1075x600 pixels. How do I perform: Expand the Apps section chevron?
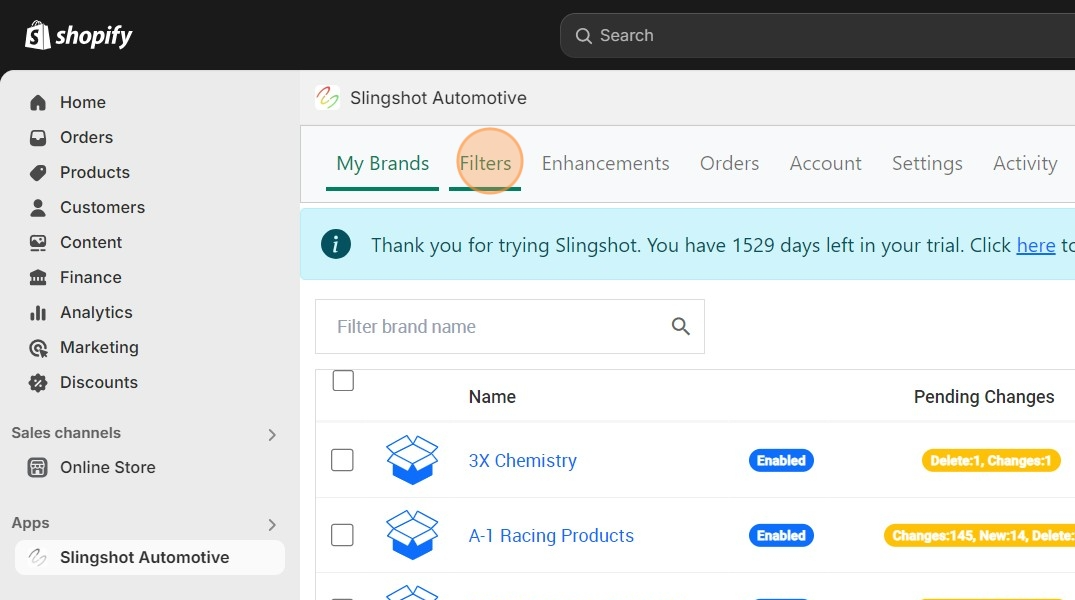point(272,525)
